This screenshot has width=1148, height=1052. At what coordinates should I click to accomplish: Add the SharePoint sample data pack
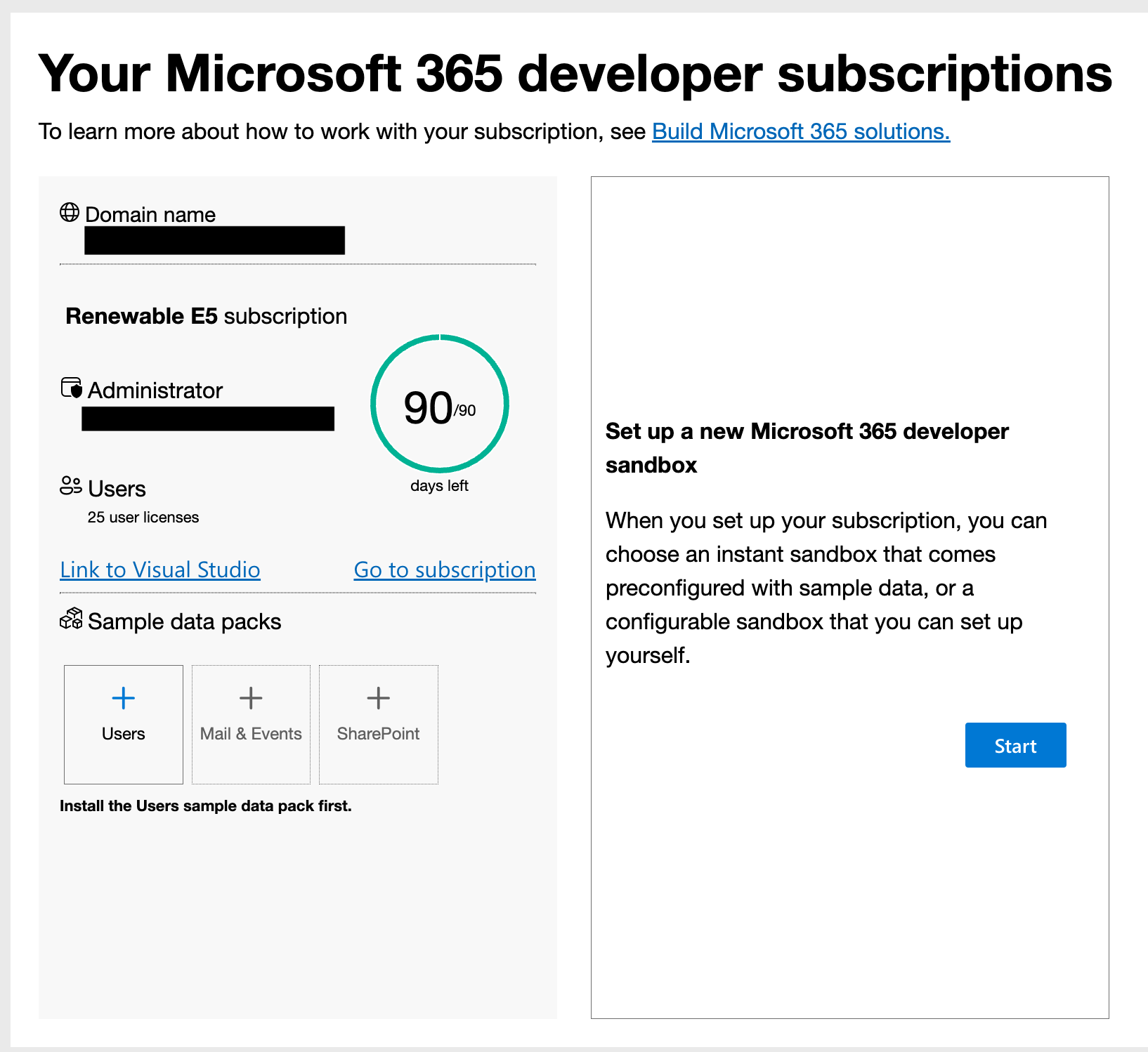click(x=378, y=724)
